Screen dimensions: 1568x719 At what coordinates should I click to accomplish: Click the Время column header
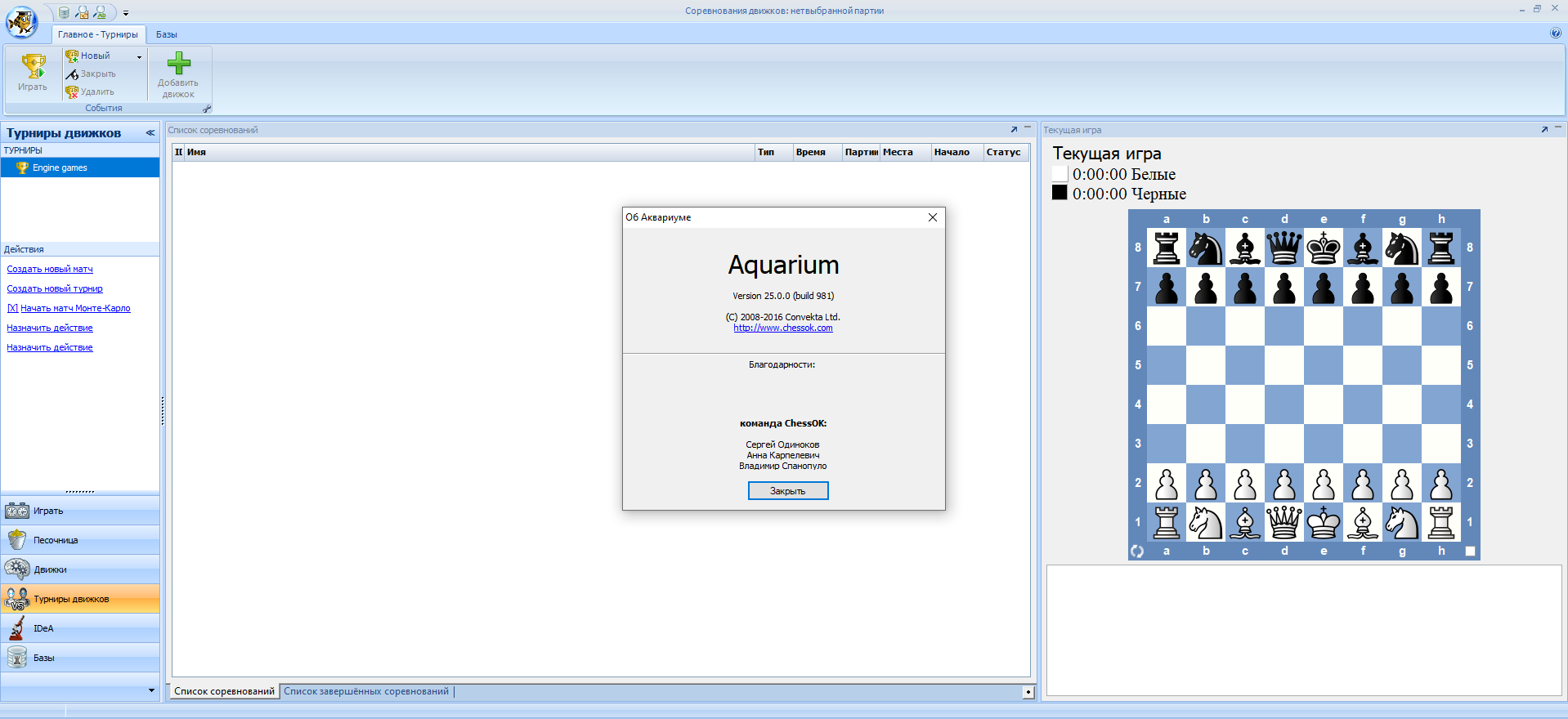pos(818,152)
